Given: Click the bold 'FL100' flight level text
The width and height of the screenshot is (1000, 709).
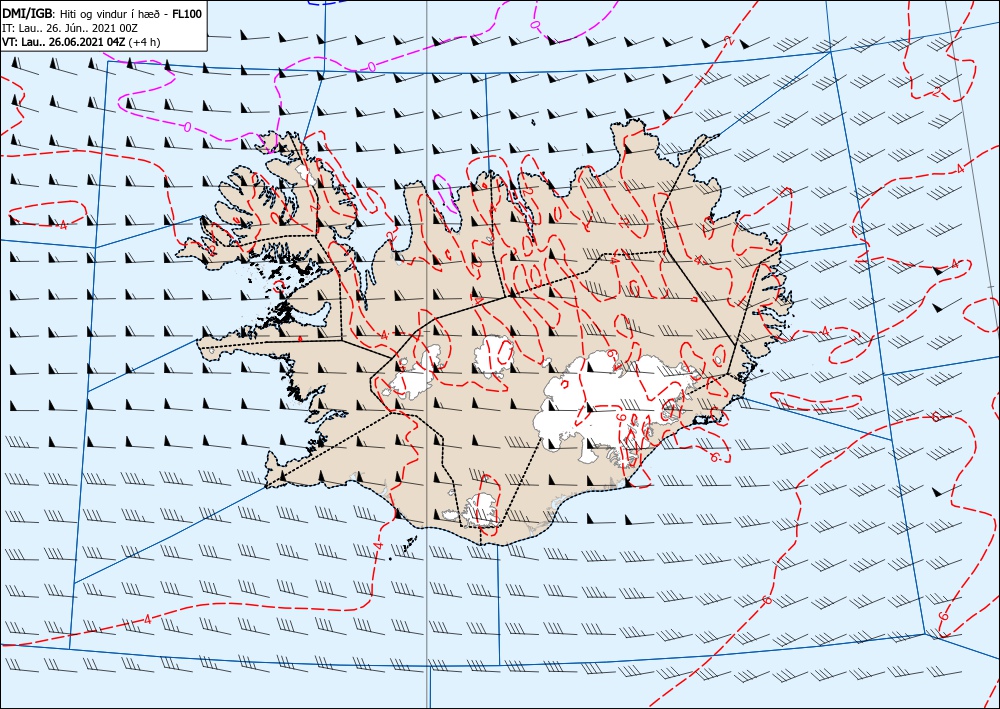Looking at the screenshot, I should tap(188, 14).
